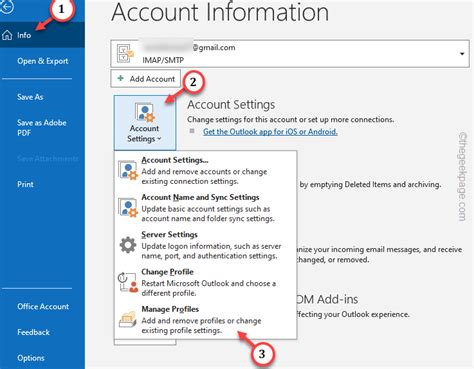
Task: Open Outlook Options
Action: click(31, 358)
